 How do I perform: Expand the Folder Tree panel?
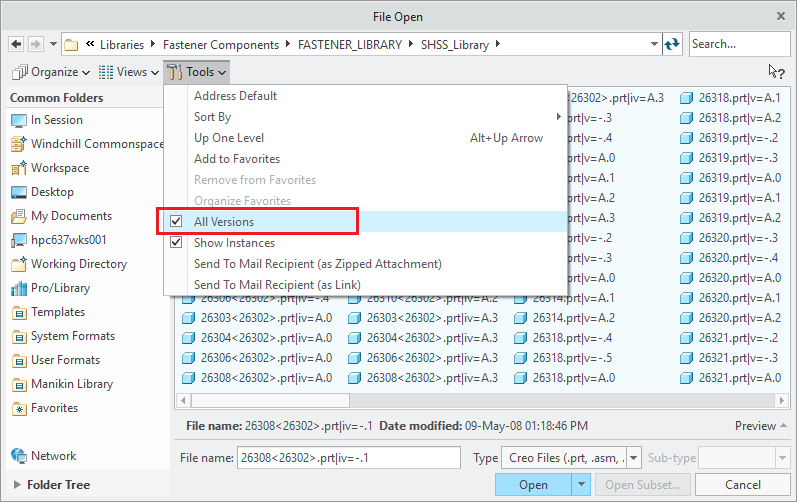click(x=17, y=485)
